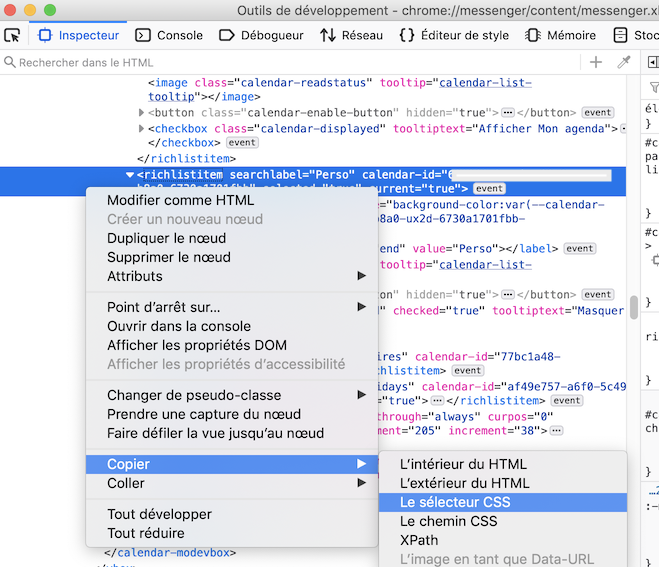Select 'Le sélecteur CSS' in submenu
Viewport: 659px width, 567px height.
click(x=455, y=502)
